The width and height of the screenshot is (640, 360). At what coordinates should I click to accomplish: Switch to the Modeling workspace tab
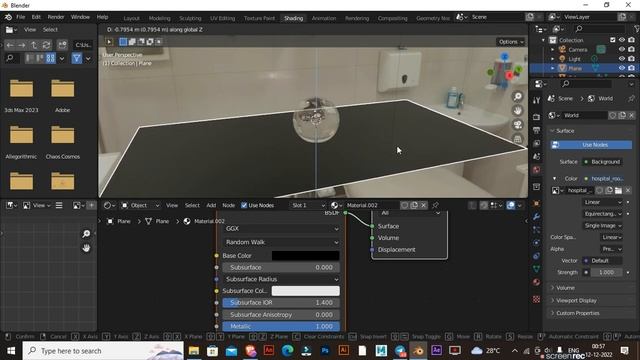(159, 18)
